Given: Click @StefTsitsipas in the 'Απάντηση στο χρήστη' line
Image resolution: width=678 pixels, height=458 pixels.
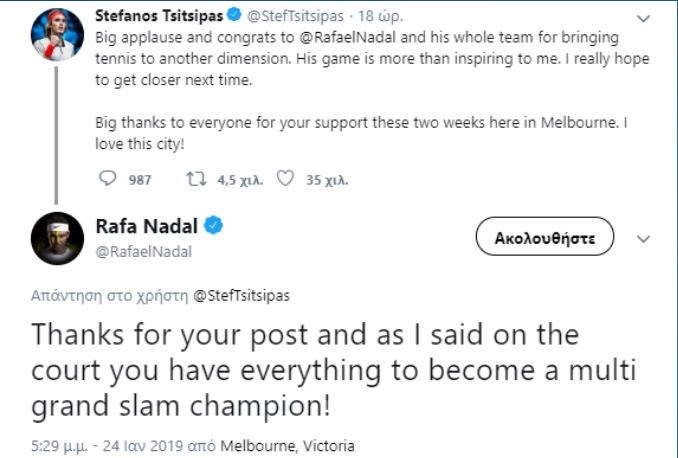Looking at the screenshot, I should coord(238,296).
